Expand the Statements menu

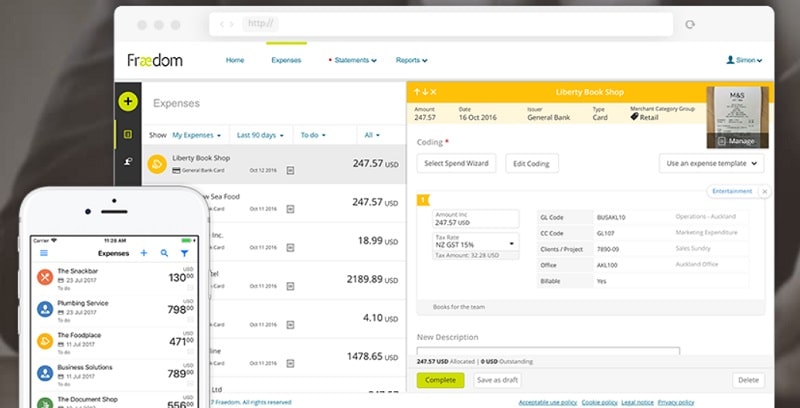coord(355,60)
